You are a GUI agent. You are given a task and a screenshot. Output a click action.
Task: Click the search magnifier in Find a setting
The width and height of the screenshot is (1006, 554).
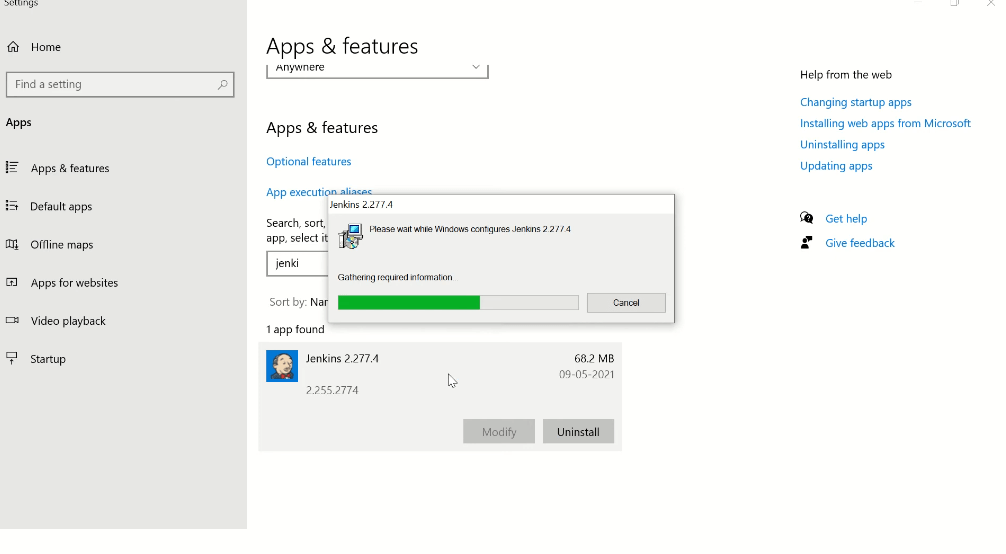pyautogui.click(x=223, y=84)
